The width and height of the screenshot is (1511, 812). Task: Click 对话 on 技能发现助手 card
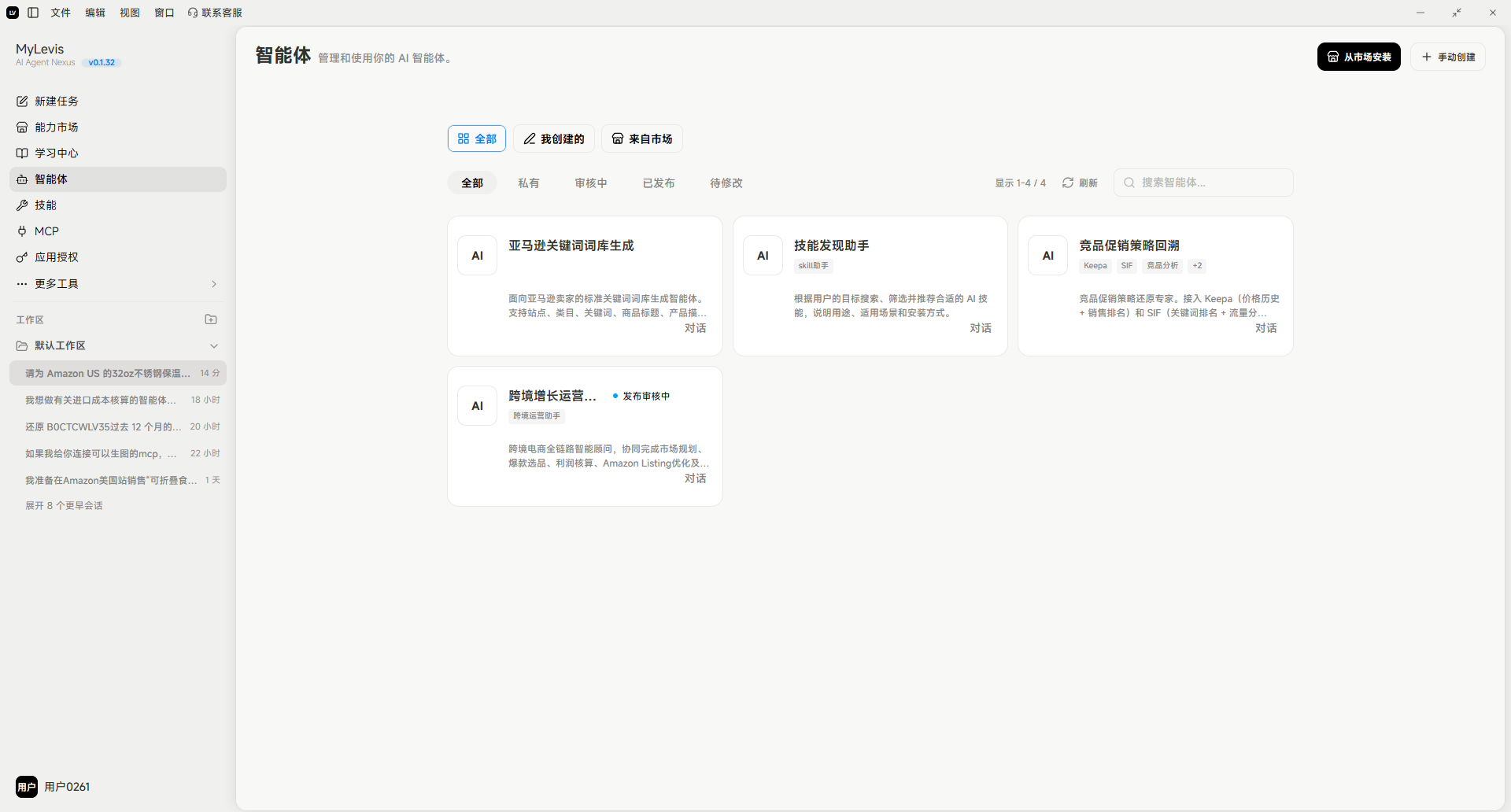tap(981, 328)
